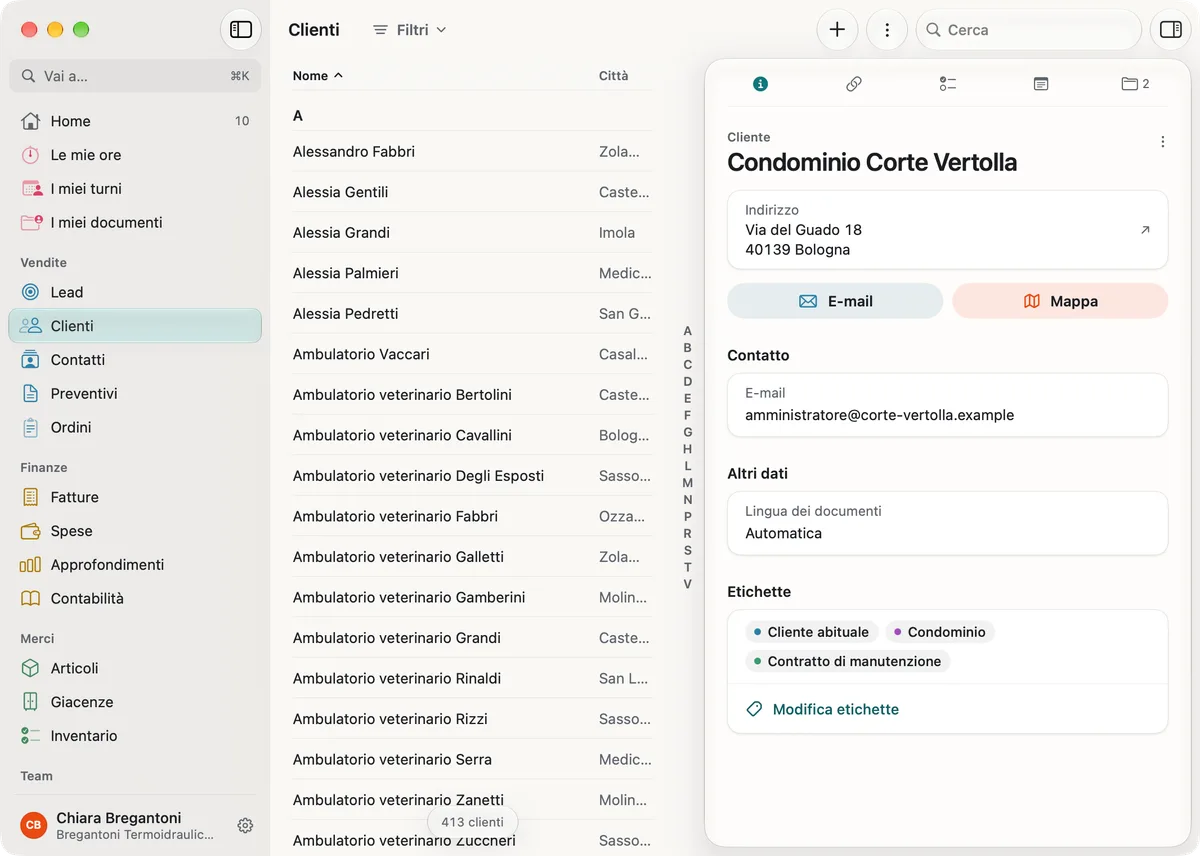The width and height of the screenshot is (1200, 856).
Task: Select client Ambulatorio Vaccari
Action: 472,354
